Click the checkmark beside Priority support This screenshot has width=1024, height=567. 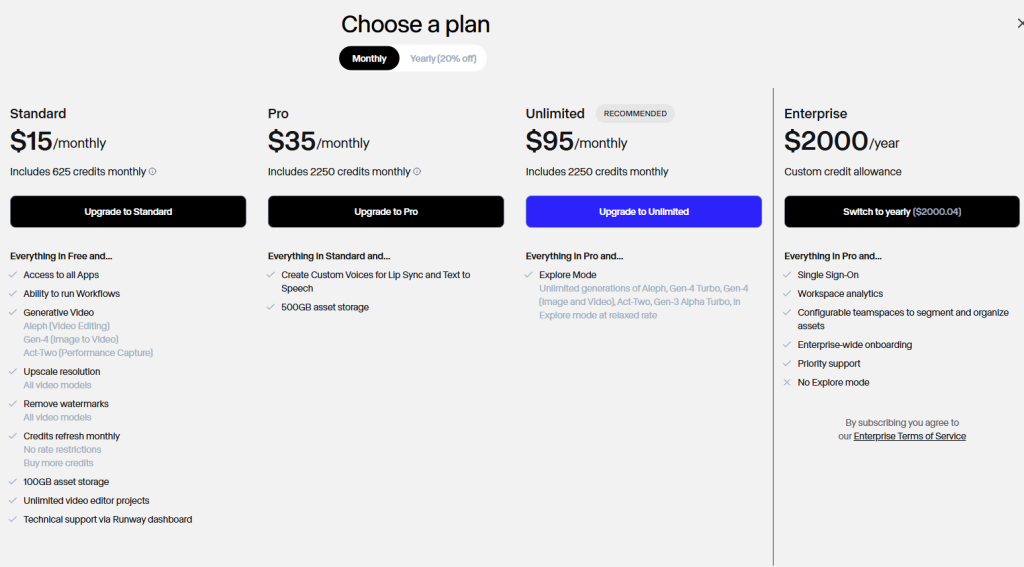coord(788,363)
